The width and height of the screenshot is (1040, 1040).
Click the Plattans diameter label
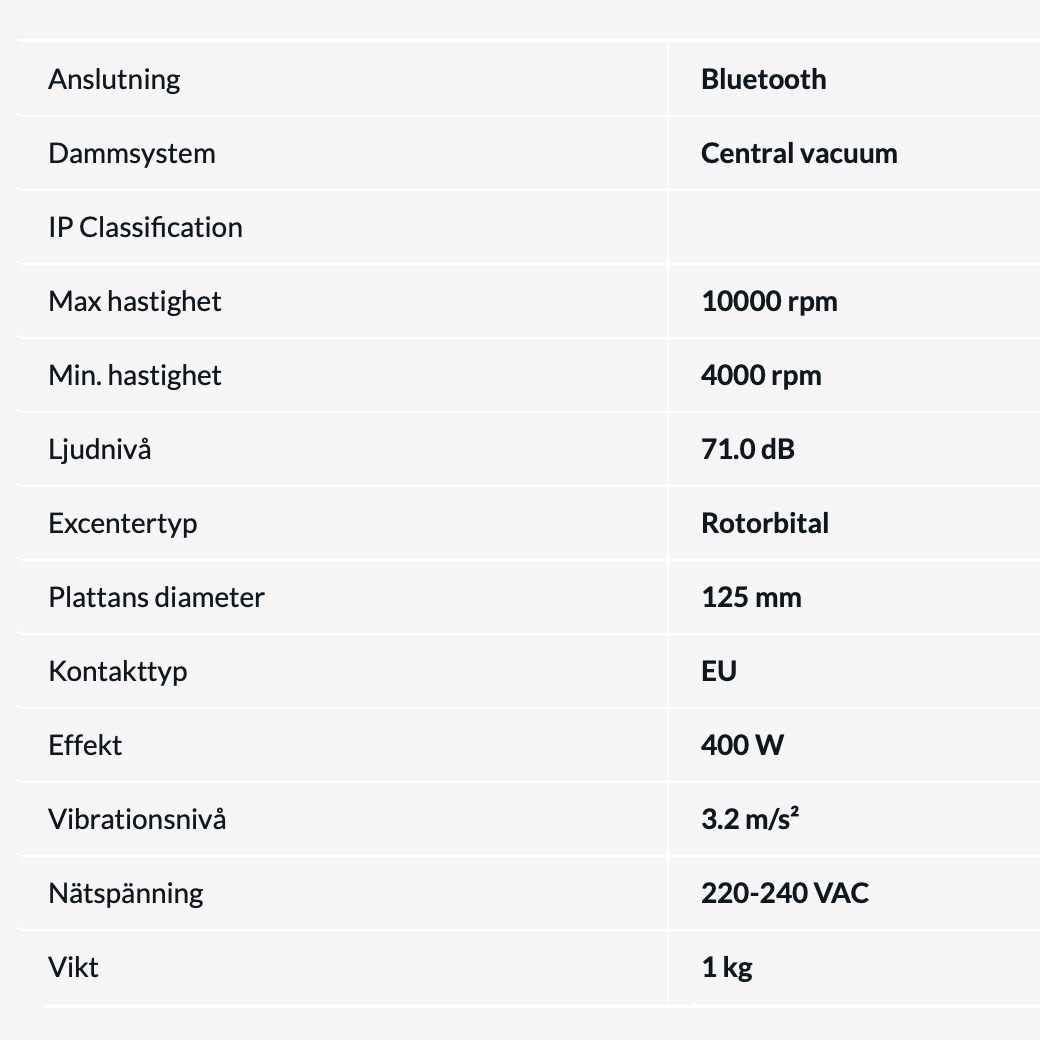tap(157, 598)
